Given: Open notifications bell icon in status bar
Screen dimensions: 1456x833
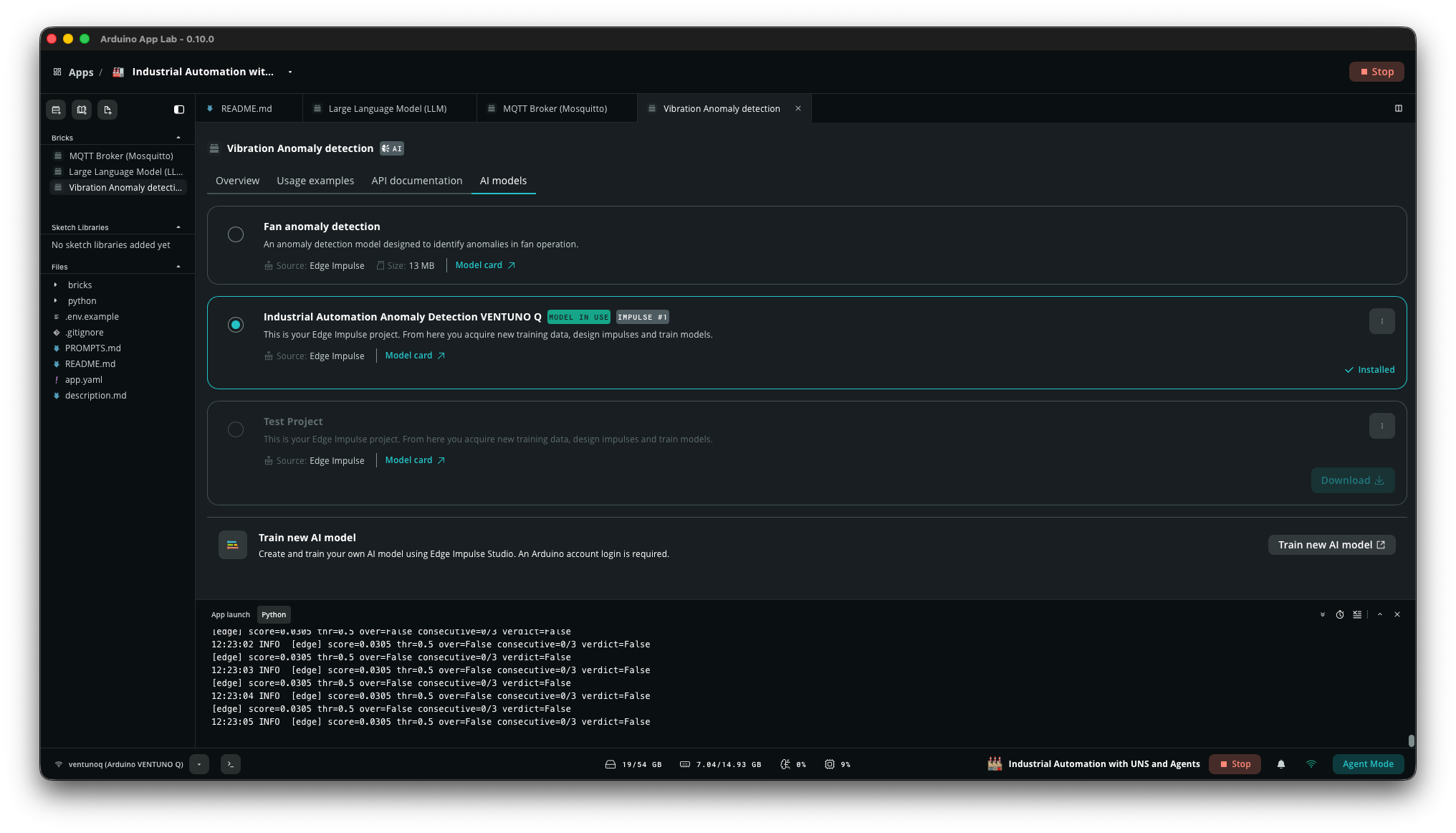Looking at the screenshot, I should pos(1281,764).
